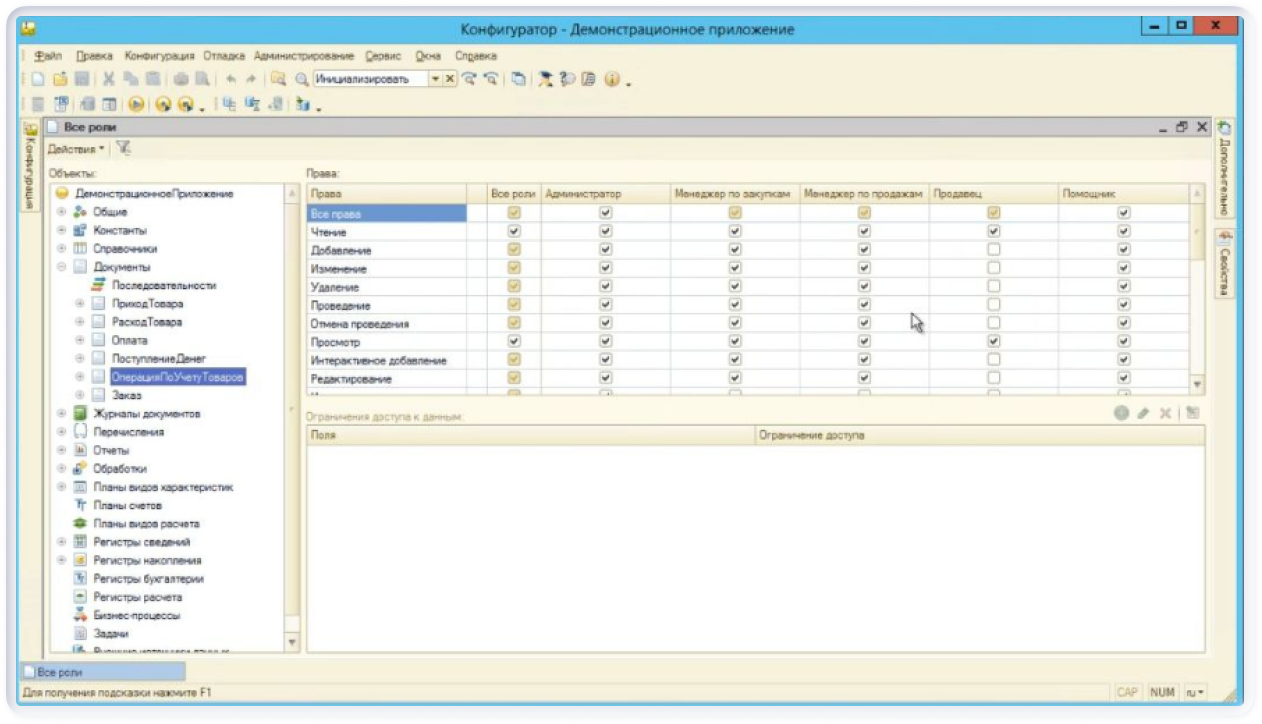
Task: Open the Конфигурация menu
Action: click(159, 56)
